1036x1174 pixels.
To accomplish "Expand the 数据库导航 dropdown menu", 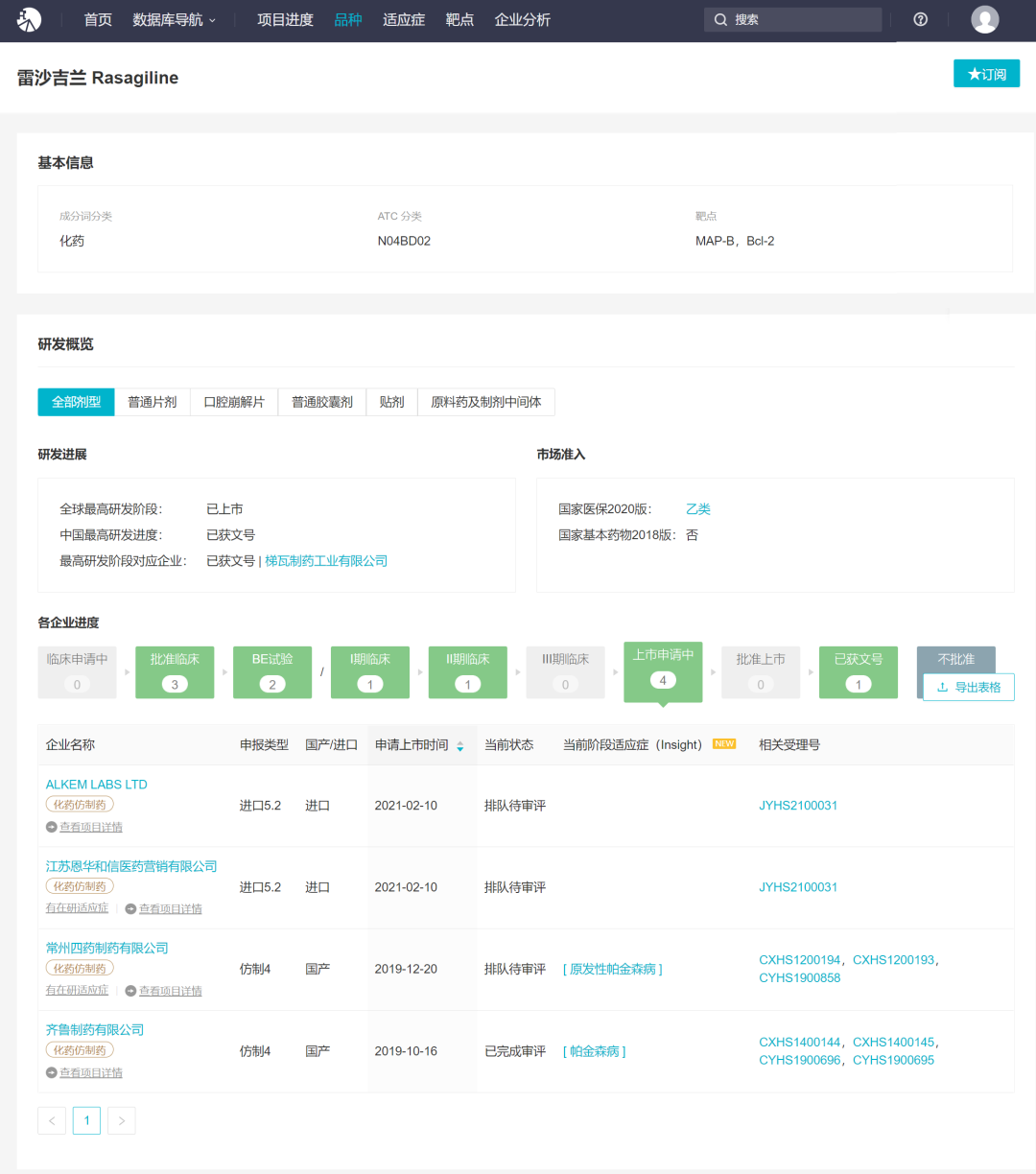I will [174, 19].
